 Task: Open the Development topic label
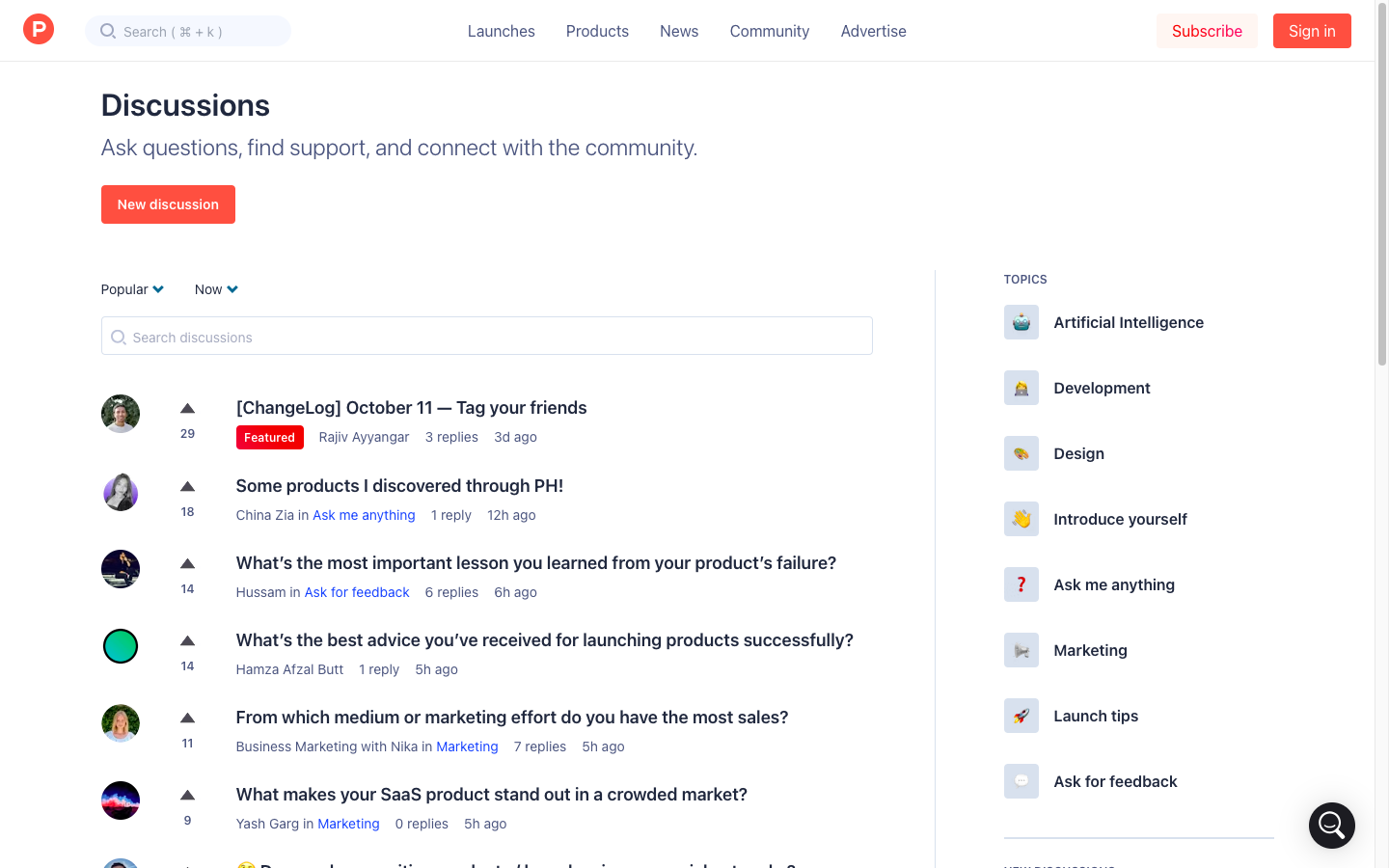click(1103, 388)
